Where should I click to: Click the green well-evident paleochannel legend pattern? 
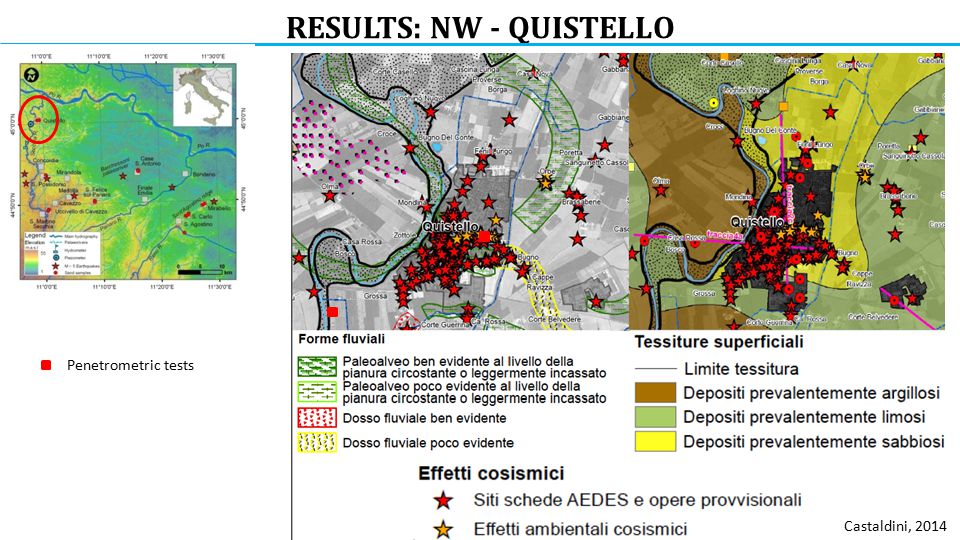[317, 367]
